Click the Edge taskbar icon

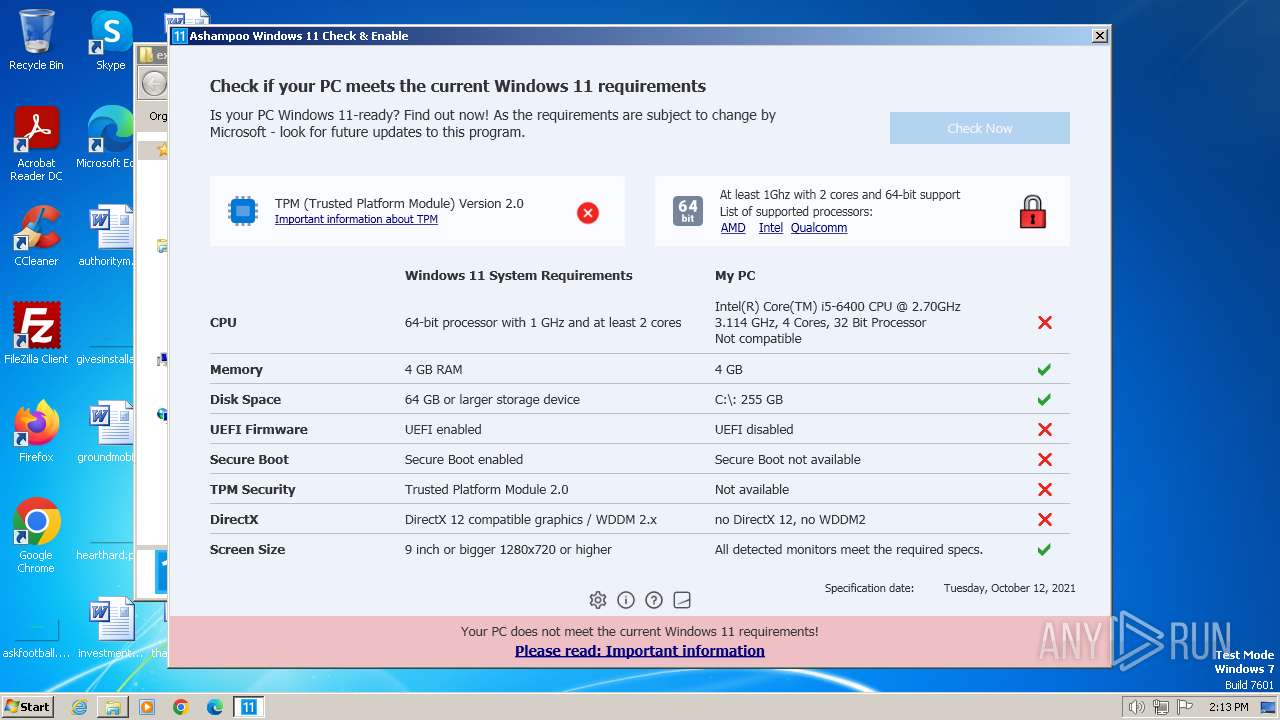[215, 707]
